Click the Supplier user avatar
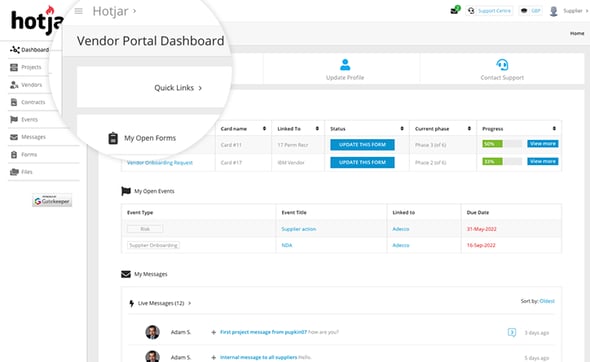590x362 pixels. tap(554, 11)
